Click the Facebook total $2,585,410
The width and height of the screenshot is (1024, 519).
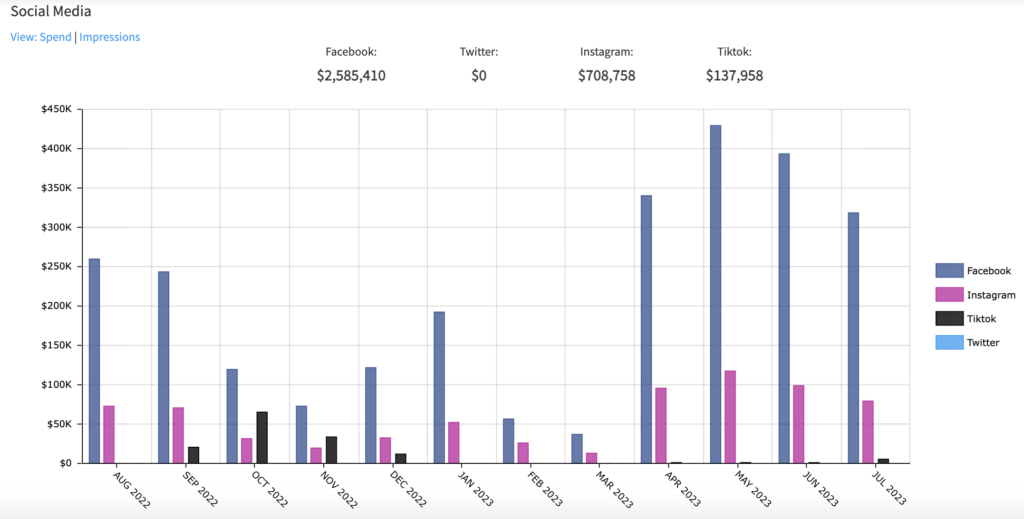351,76
